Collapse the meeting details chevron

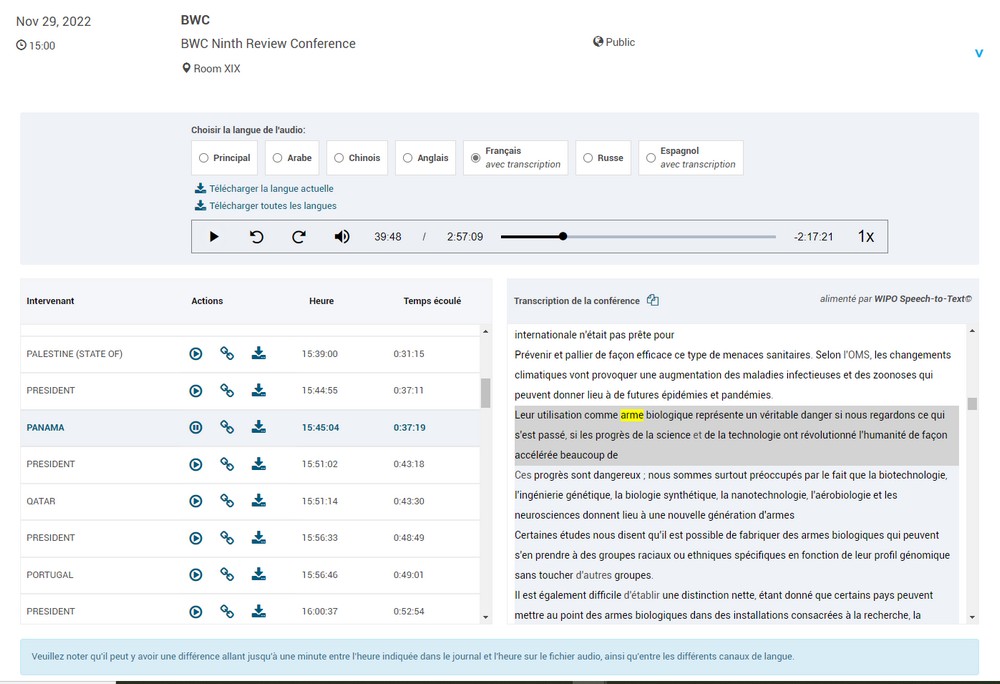[979, 54]
